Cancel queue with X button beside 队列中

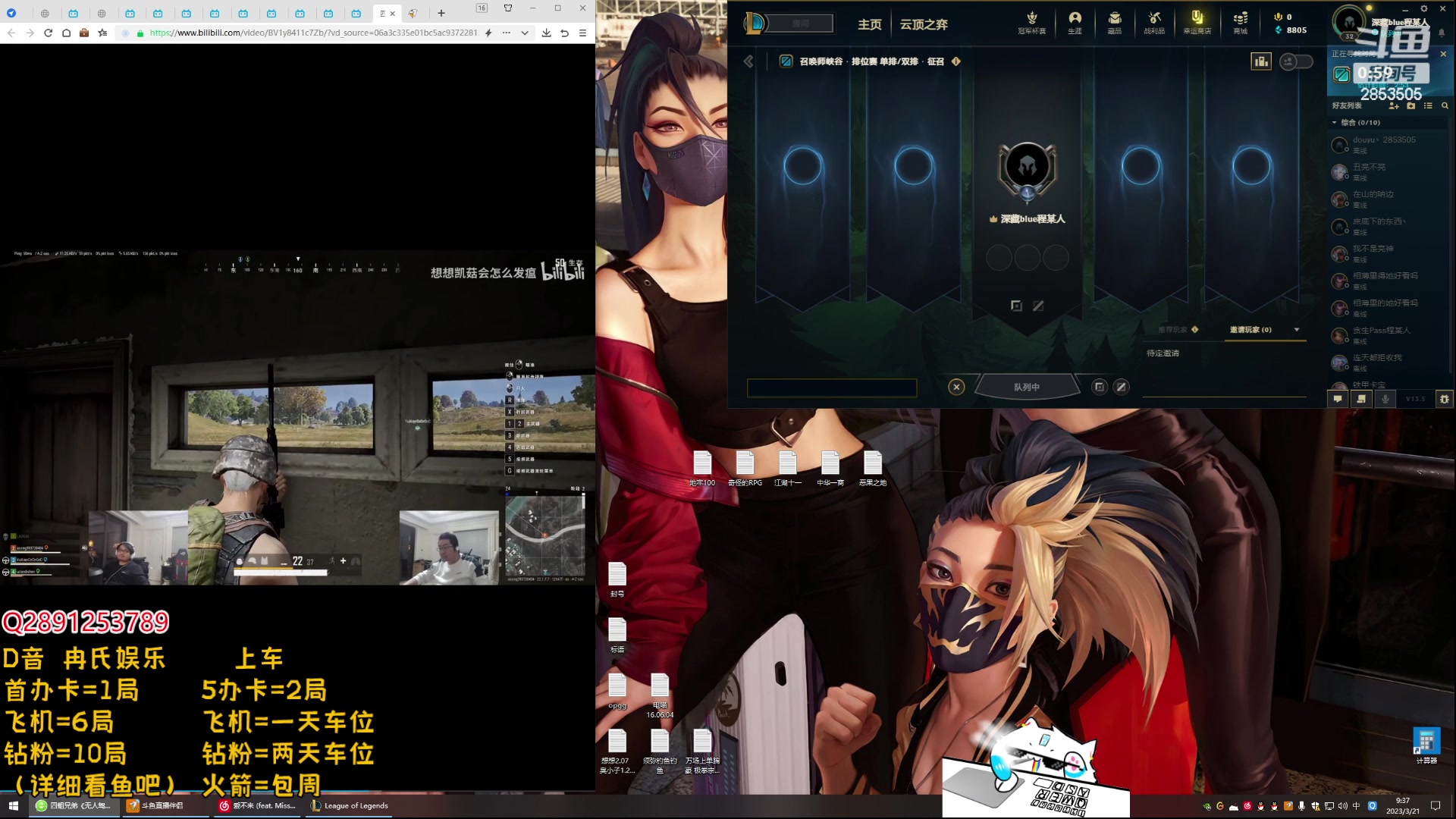coord(956,387)
